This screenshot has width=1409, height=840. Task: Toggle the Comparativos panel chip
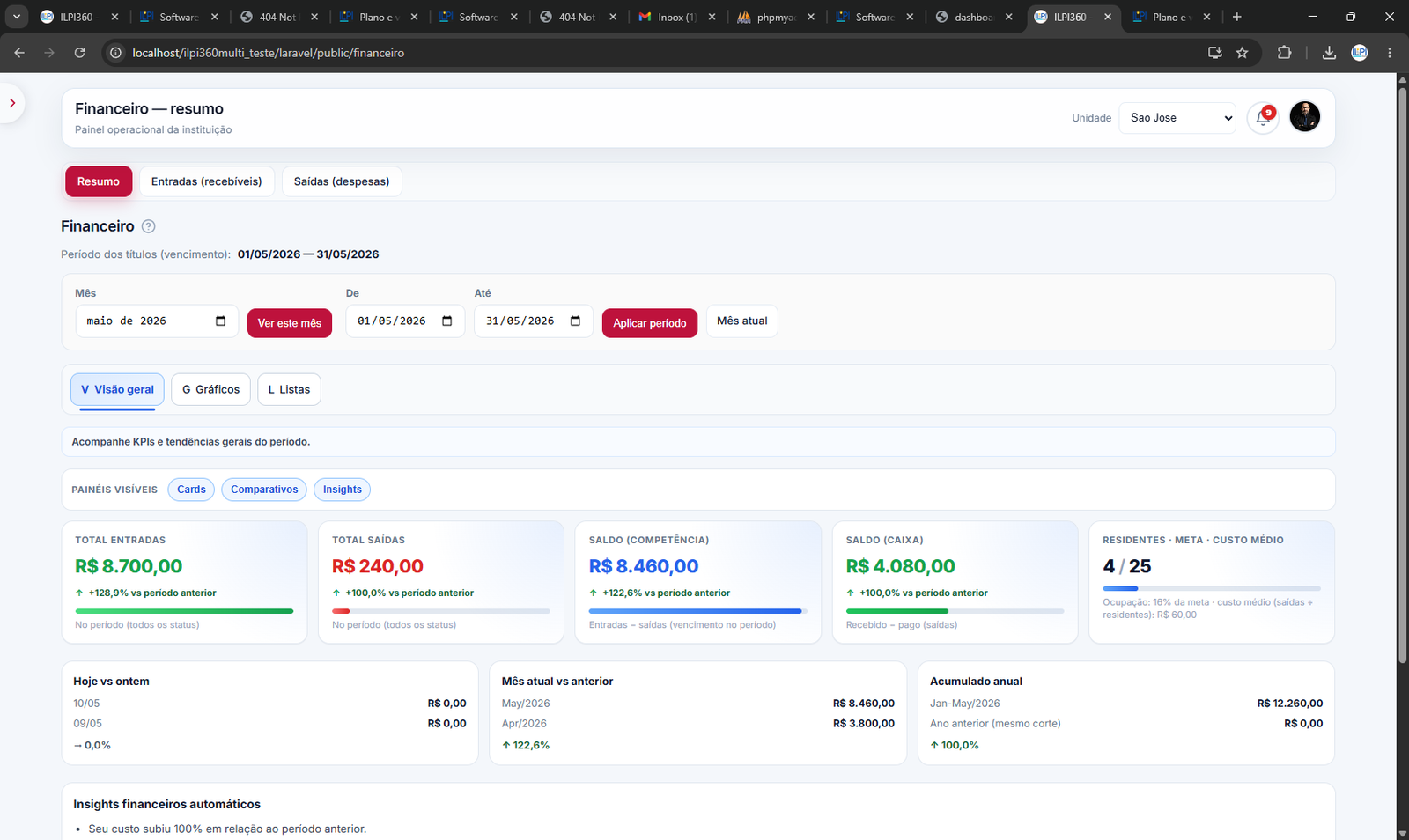pos(264,490)
